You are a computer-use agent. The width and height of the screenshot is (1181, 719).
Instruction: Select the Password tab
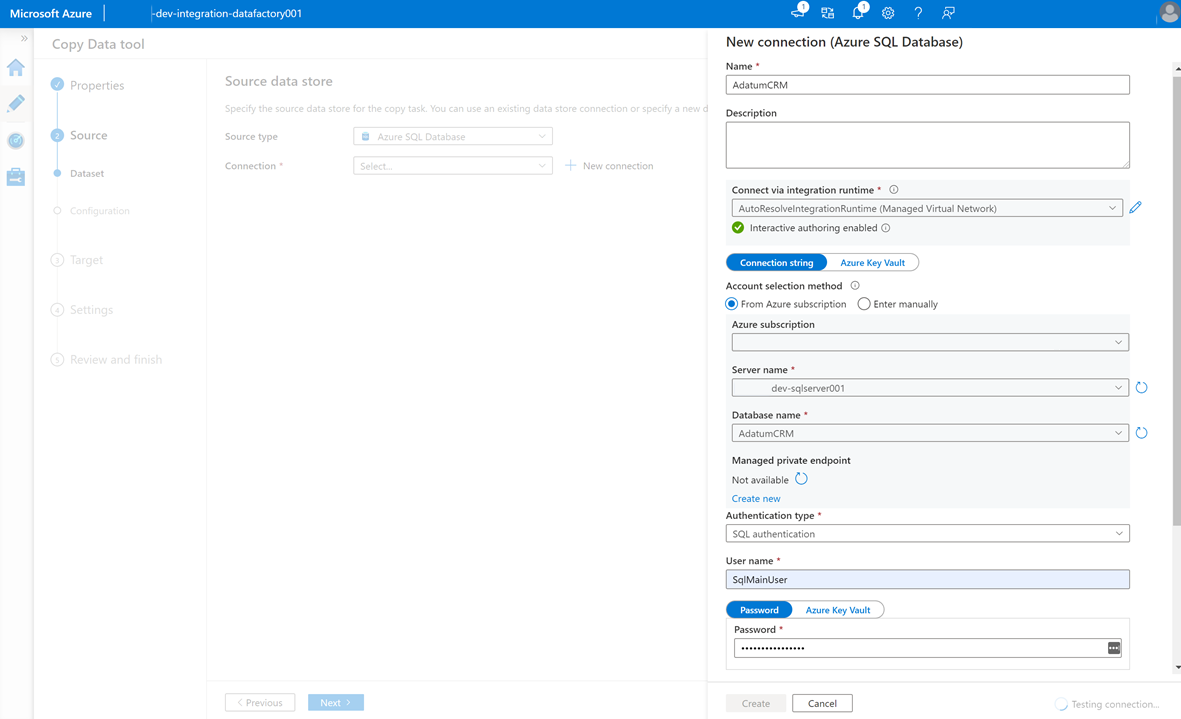tap(759, 610)
